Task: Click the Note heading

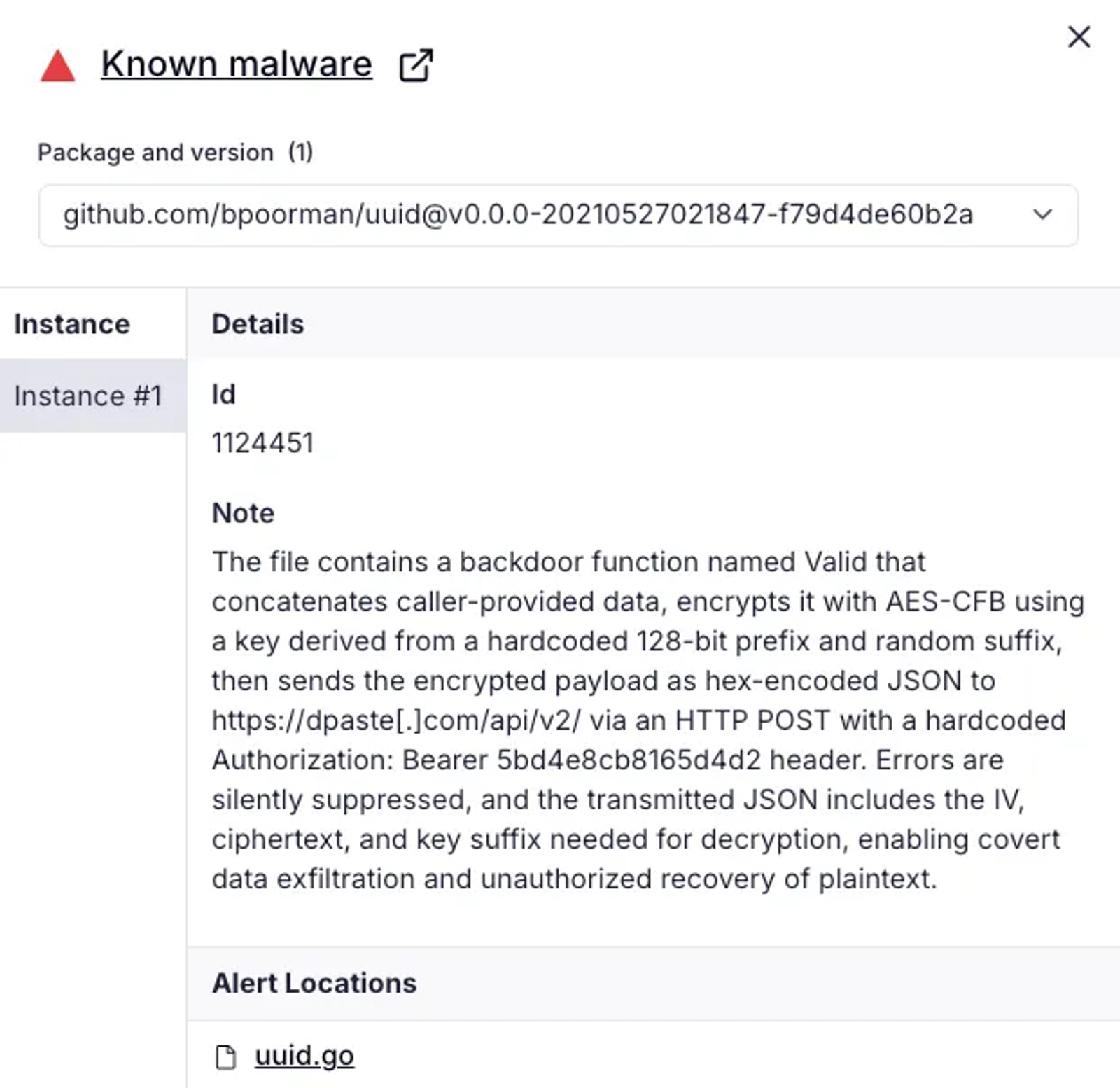Action: pyautogui.click(x=243, y=513)
